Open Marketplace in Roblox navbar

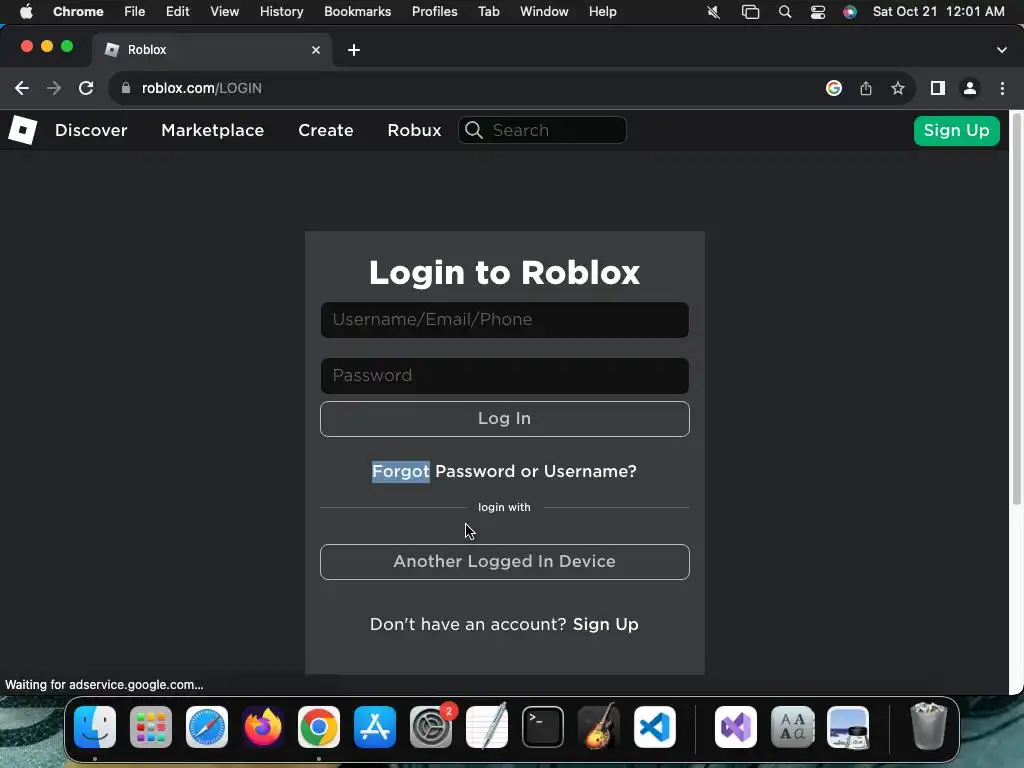pos(212,131)
